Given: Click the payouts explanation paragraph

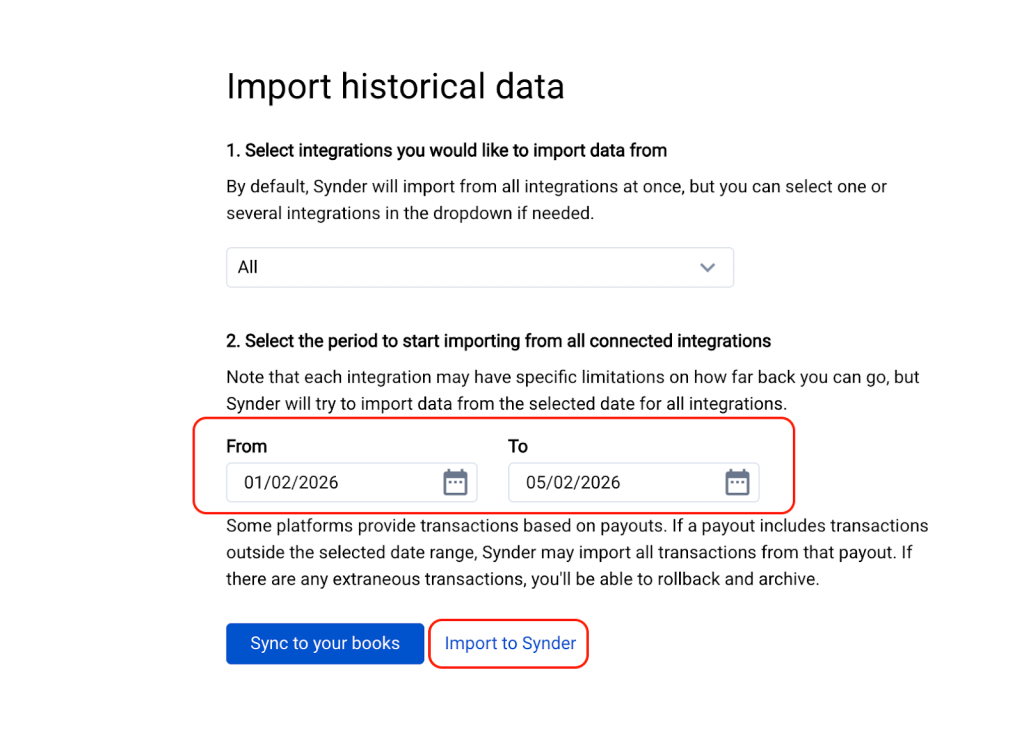Looking at the screenshot, I should click(x=576, y=552).
